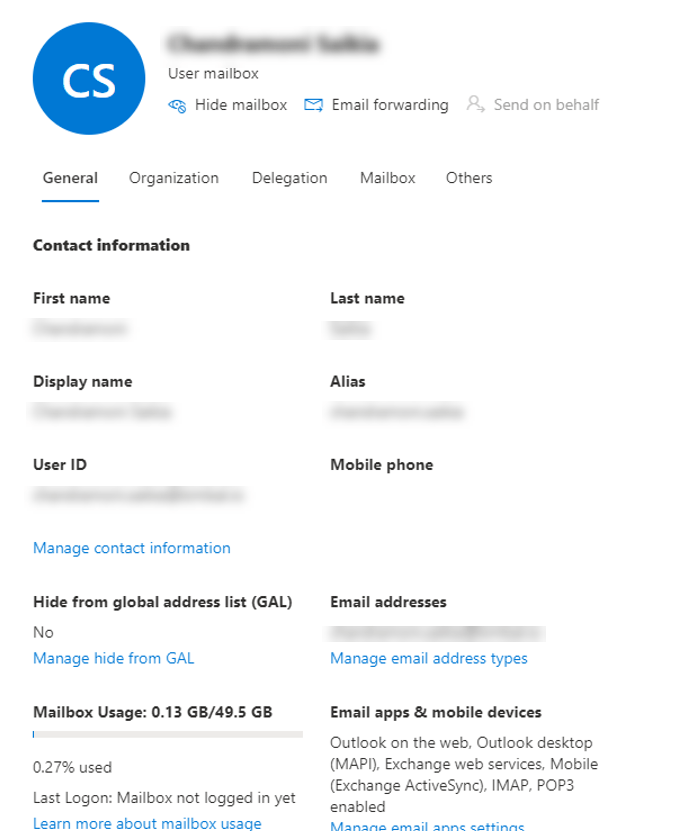Click the Manage contact information link
This screenshot has height=831, width=681.
[x=132, y=548]
